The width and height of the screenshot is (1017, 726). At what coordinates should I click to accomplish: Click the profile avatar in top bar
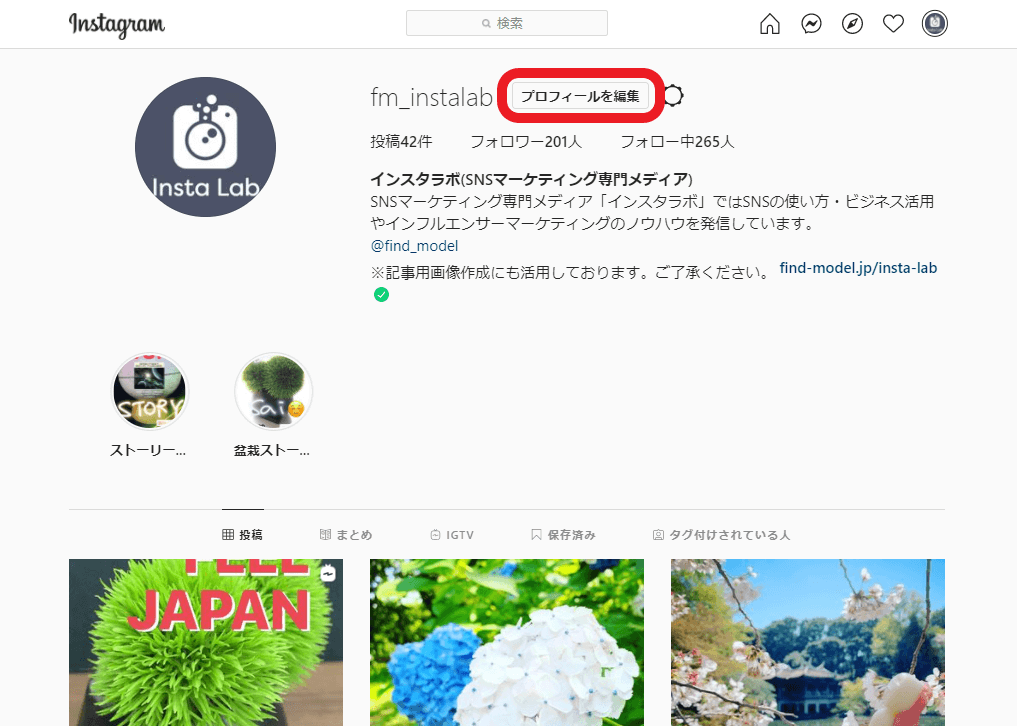click(934, 23)
